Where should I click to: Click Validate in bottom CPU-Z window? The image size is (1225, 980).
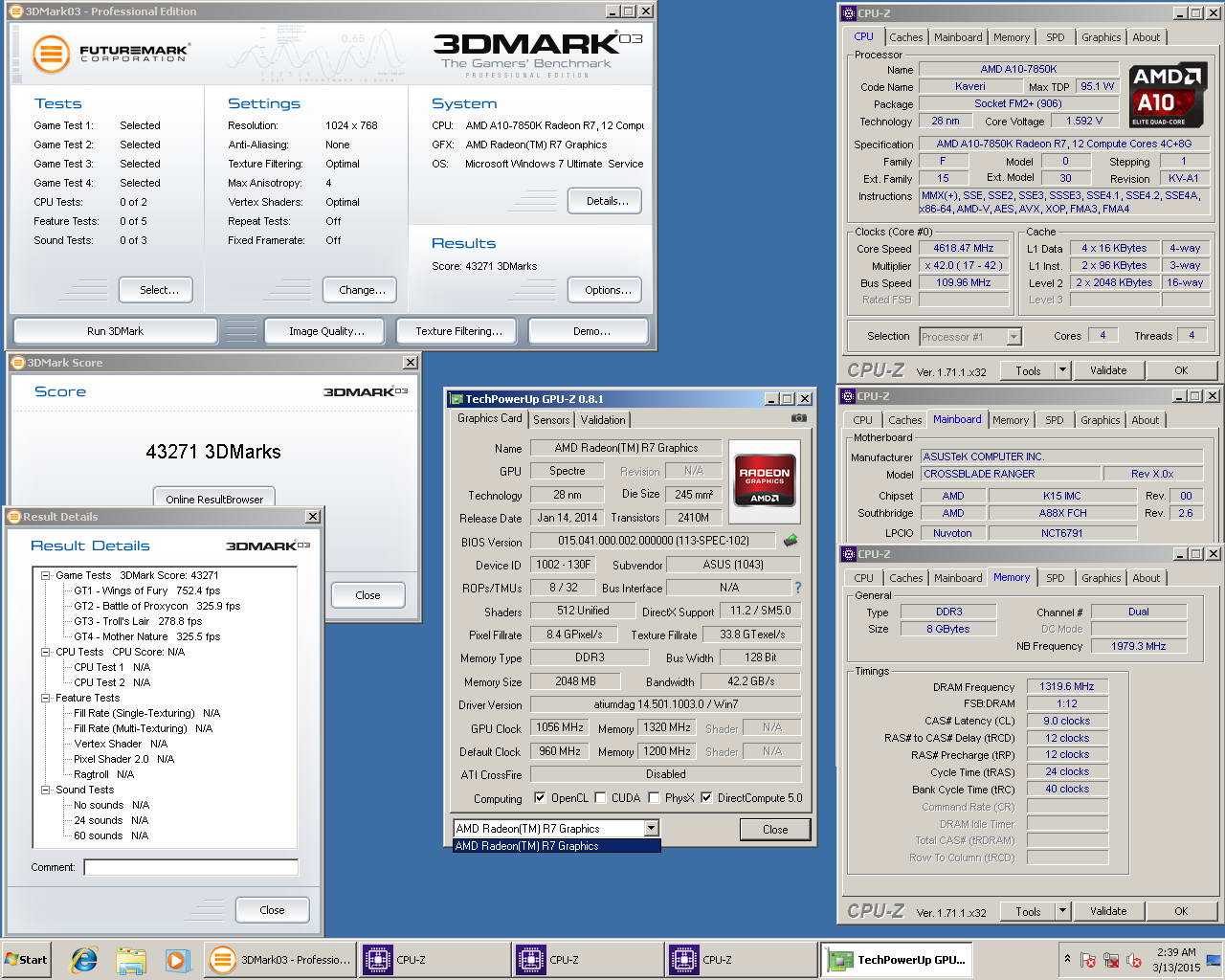pos(1107,911)
